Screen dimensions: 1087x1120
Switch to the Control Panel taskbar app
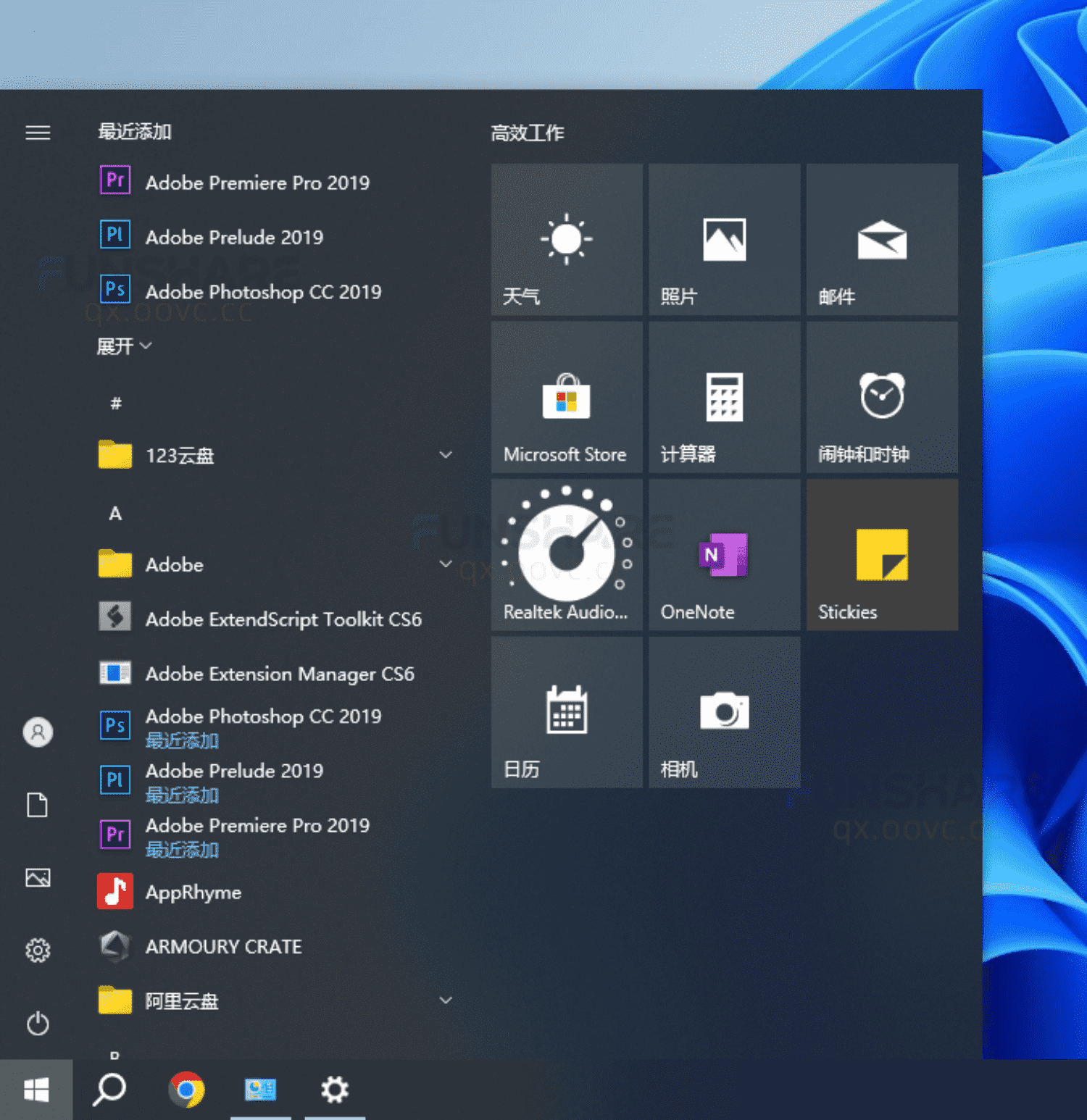[x=260, y=1090]
